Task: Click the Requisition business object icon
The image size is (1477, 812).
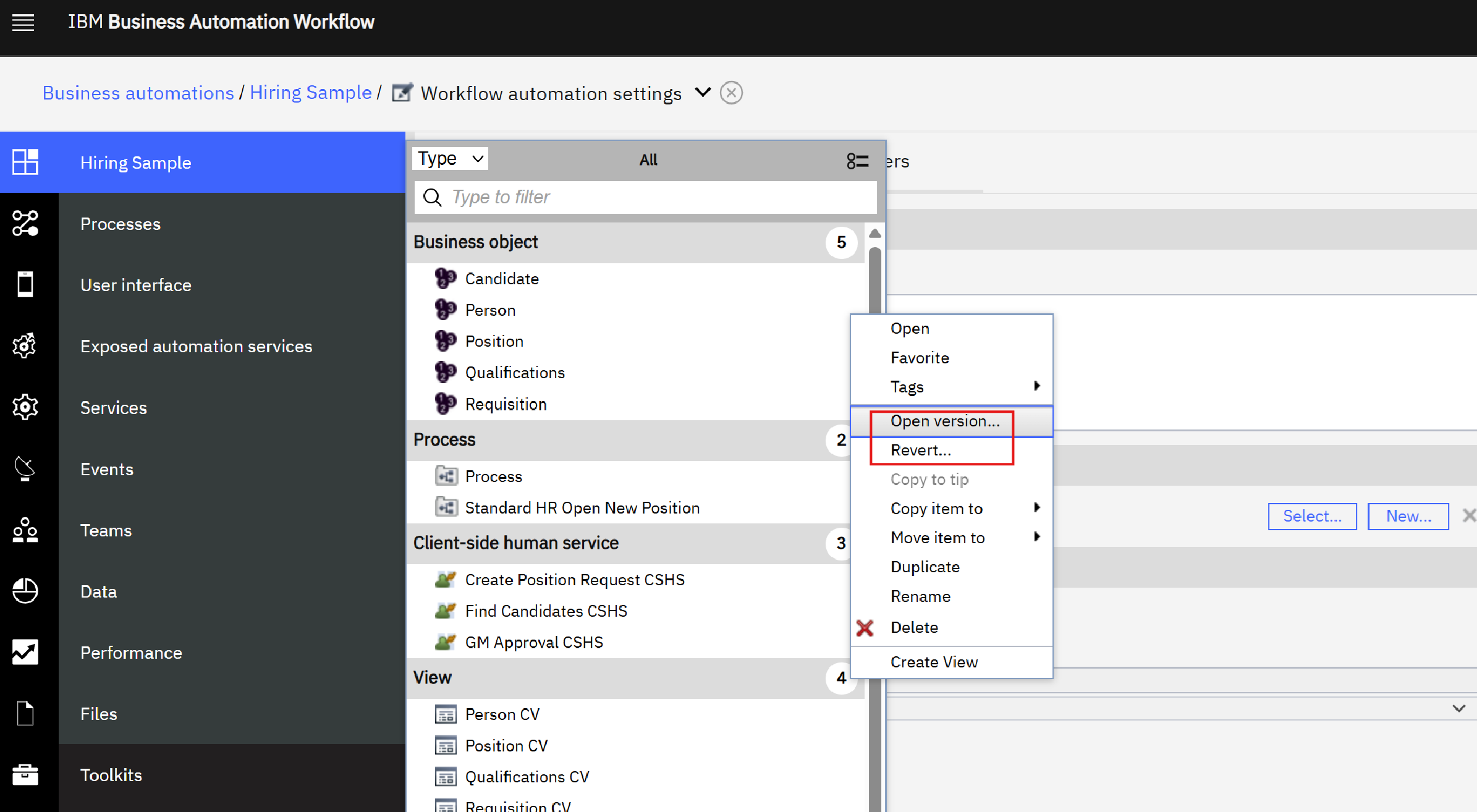Action: coord(445,404)
